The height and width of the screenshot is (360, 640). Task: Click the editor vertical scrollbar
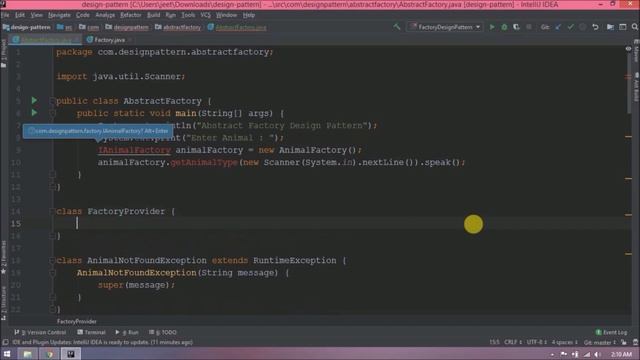tap(629, 82)
